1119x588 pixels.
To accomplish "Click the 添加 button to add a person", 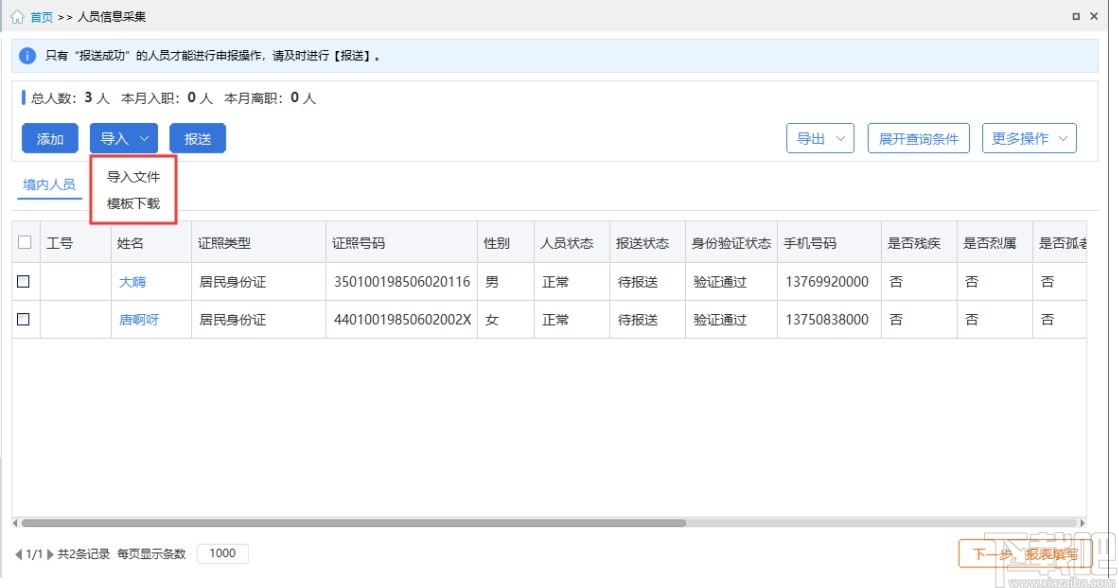I will click(x=49, y=138).
